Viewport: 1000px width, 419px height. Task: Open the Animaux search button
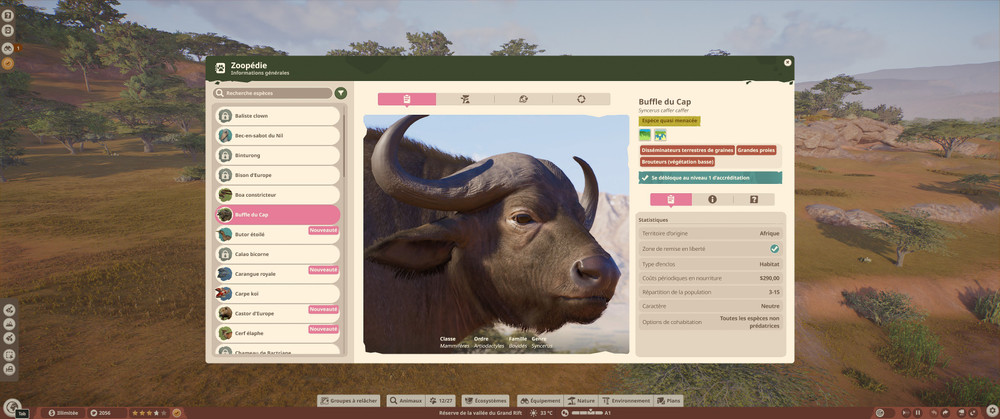[x=406, y=401]
